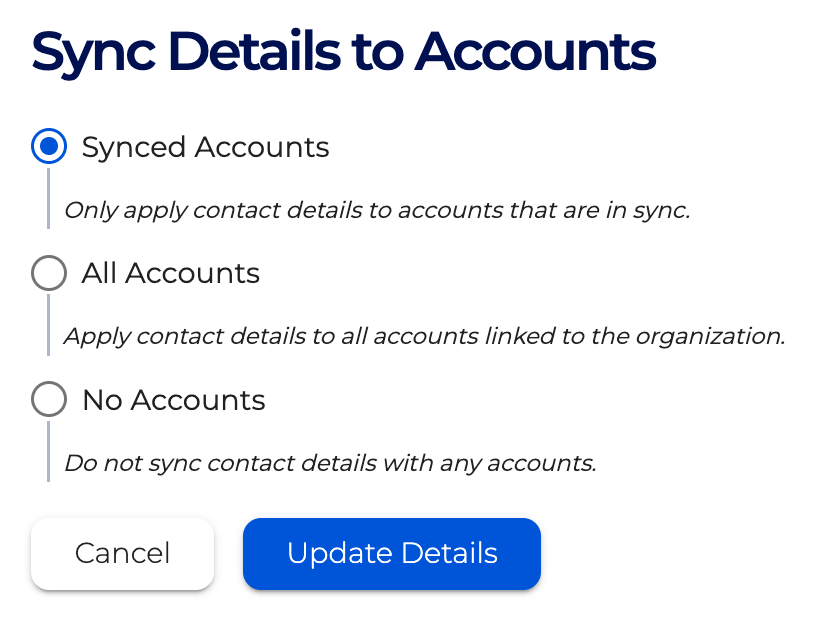Viewport: 813px width, 624px height.
Task: Click the No Accounts label text
Action: [x=172, y=399]
